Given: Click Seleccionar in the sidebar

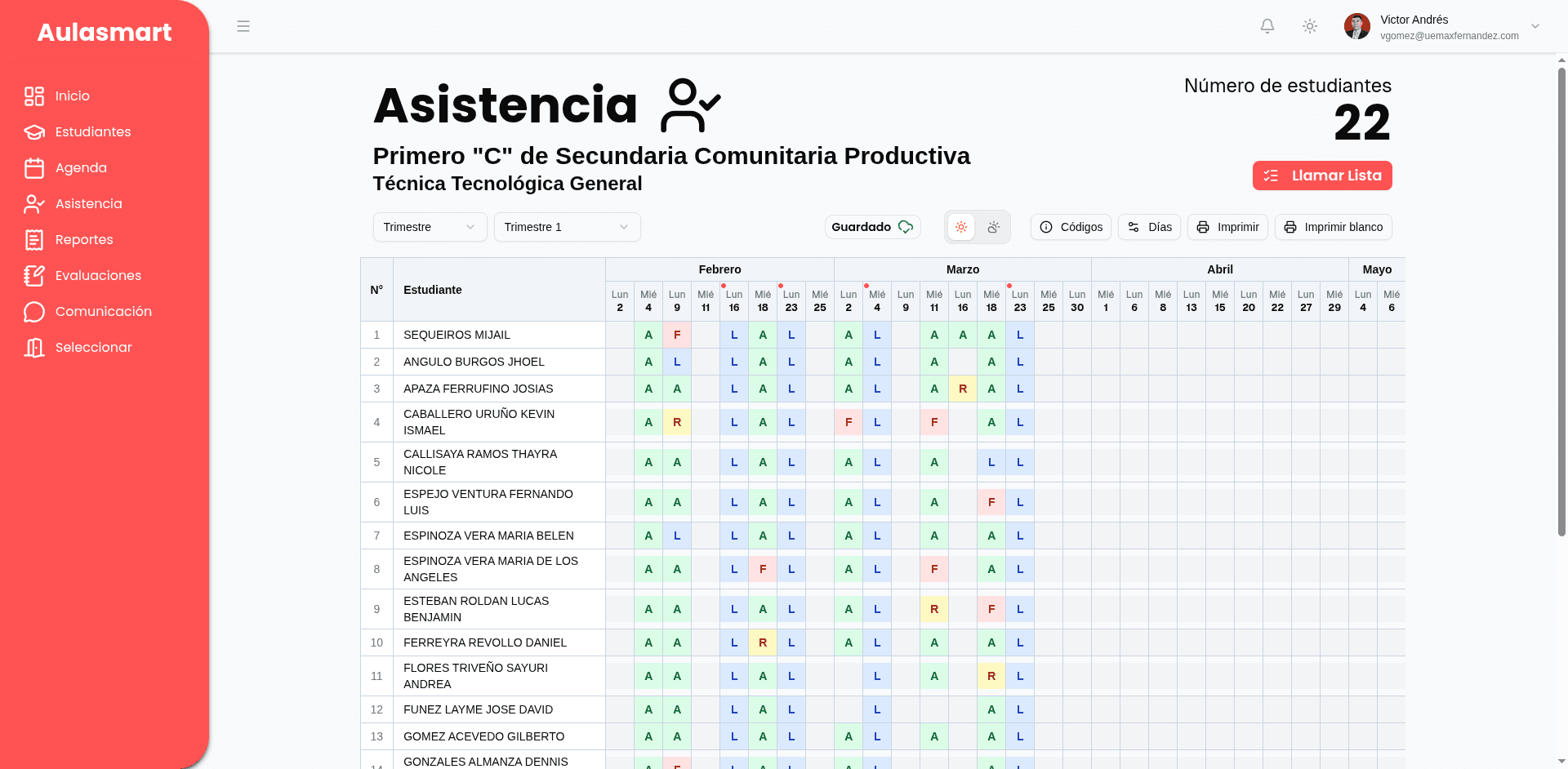Looking at the screenshot, I should tap(93, 348).
